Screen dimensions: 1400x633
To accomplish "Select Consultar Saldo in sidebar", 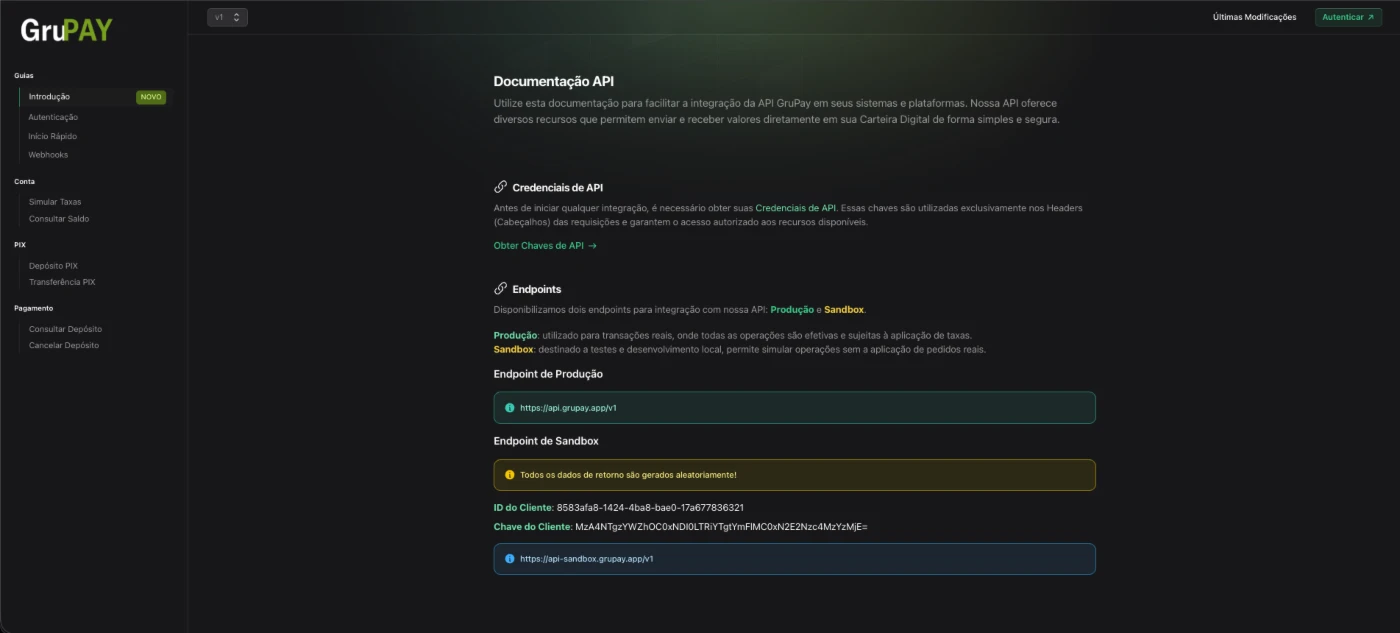I will pos(59,219).
